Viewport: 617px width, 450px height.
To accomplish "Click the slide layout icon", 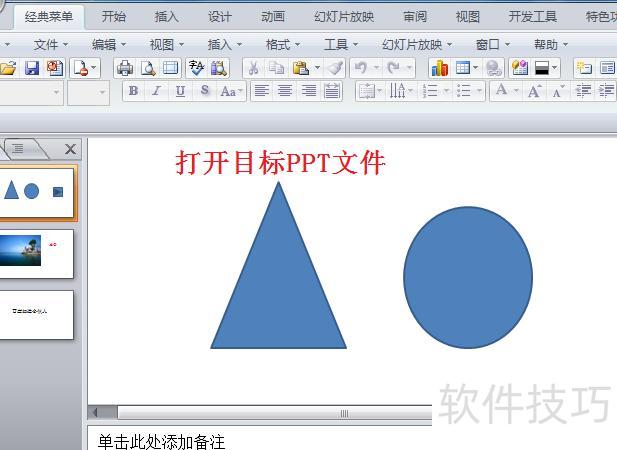I will tap(607, 68).
